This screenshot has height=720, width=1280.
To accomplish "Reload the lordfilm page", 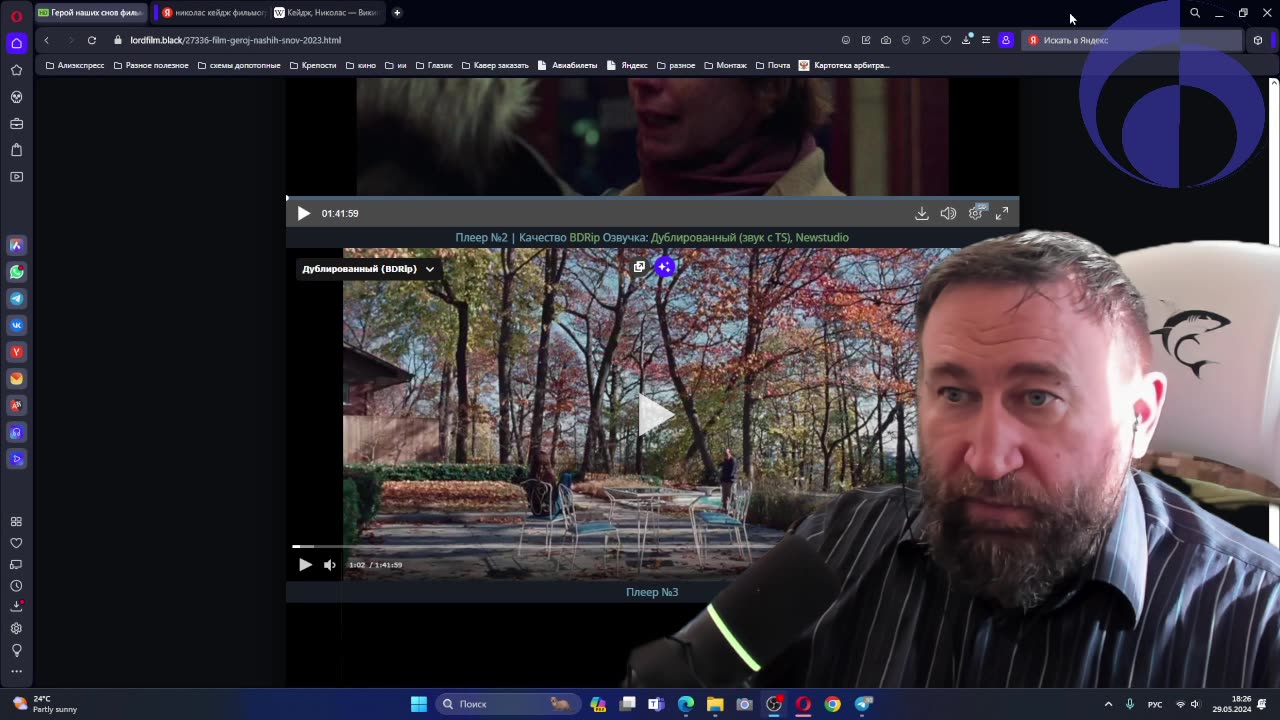I will click(91, 40).
